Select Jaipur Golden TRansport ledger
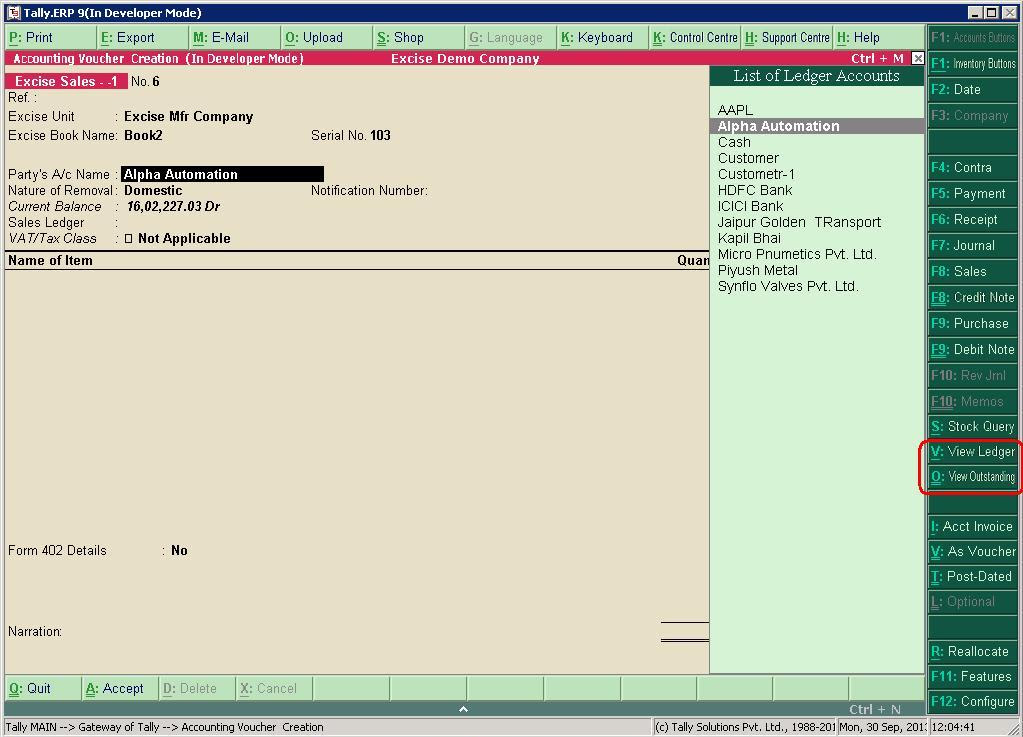This screenshot has height=737, width=1023. 817,222
